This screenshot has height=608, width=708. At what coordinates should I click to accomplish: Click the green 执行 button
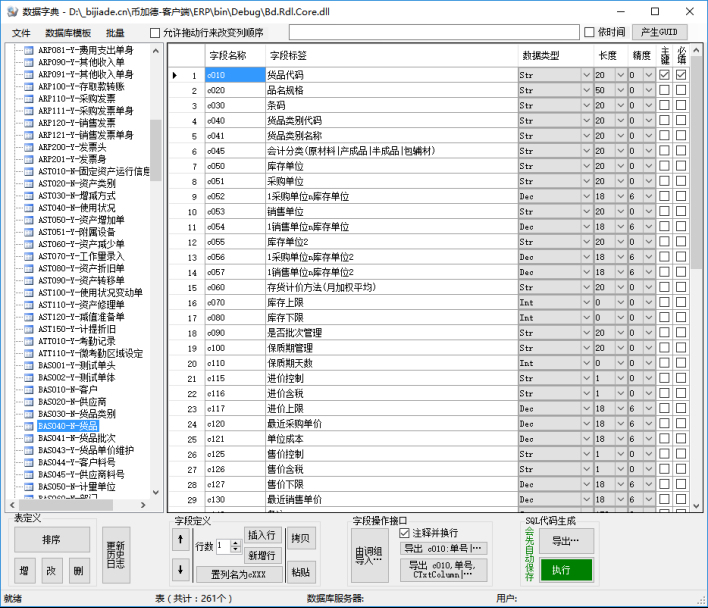(566, 570)
